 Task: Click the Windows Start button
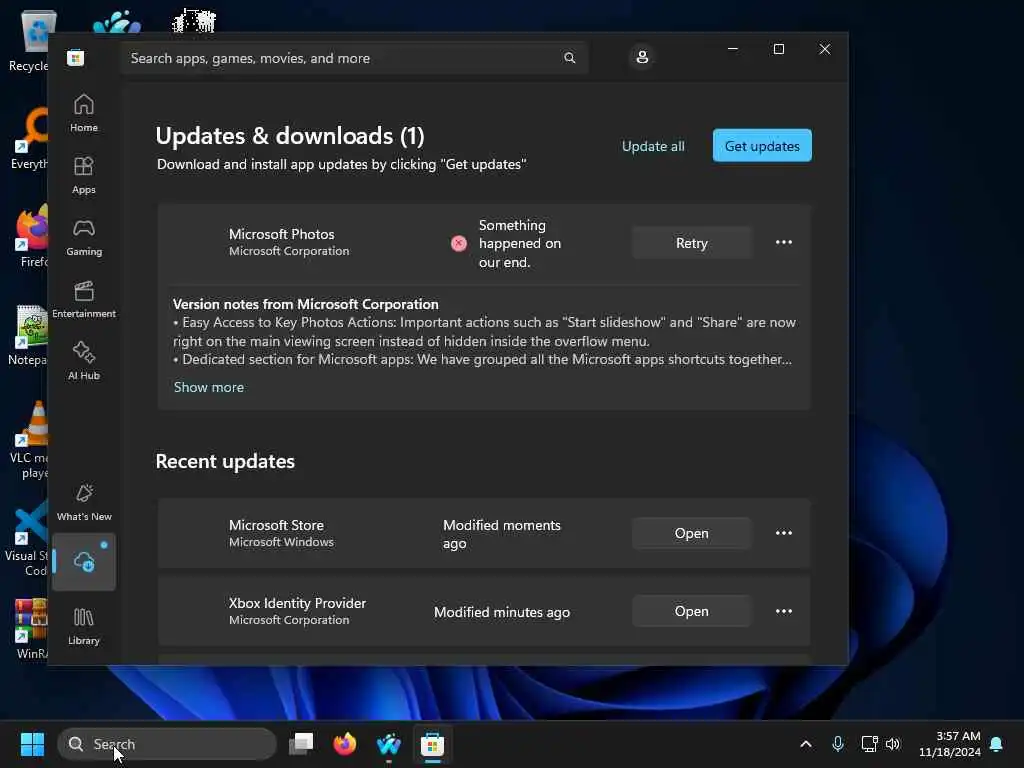click(x=32, y=744)
